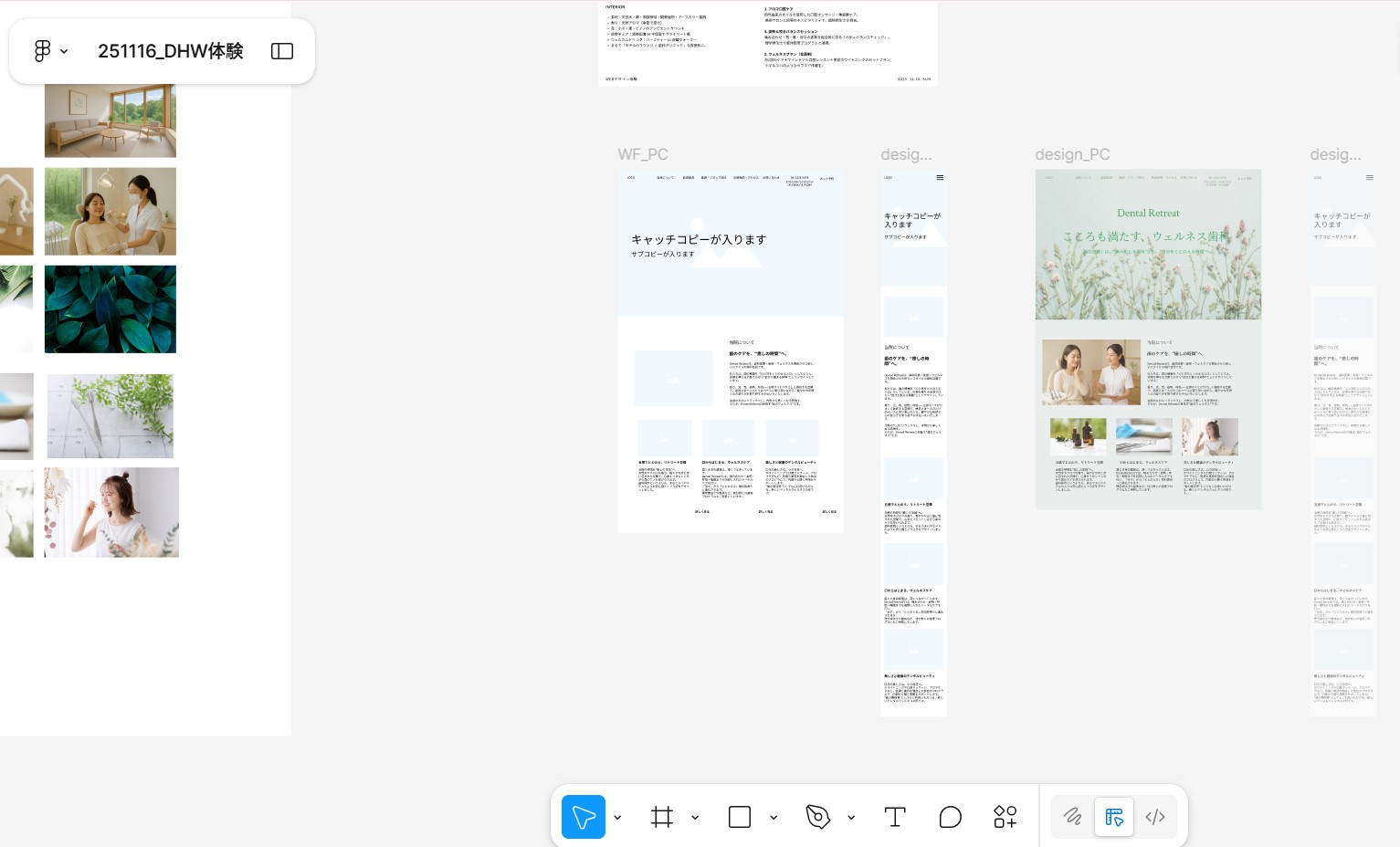Image resolution: width=1400 pixels, height=847 pixels.
Task: Open Figma main menu logo
Action: click(43, 51)
